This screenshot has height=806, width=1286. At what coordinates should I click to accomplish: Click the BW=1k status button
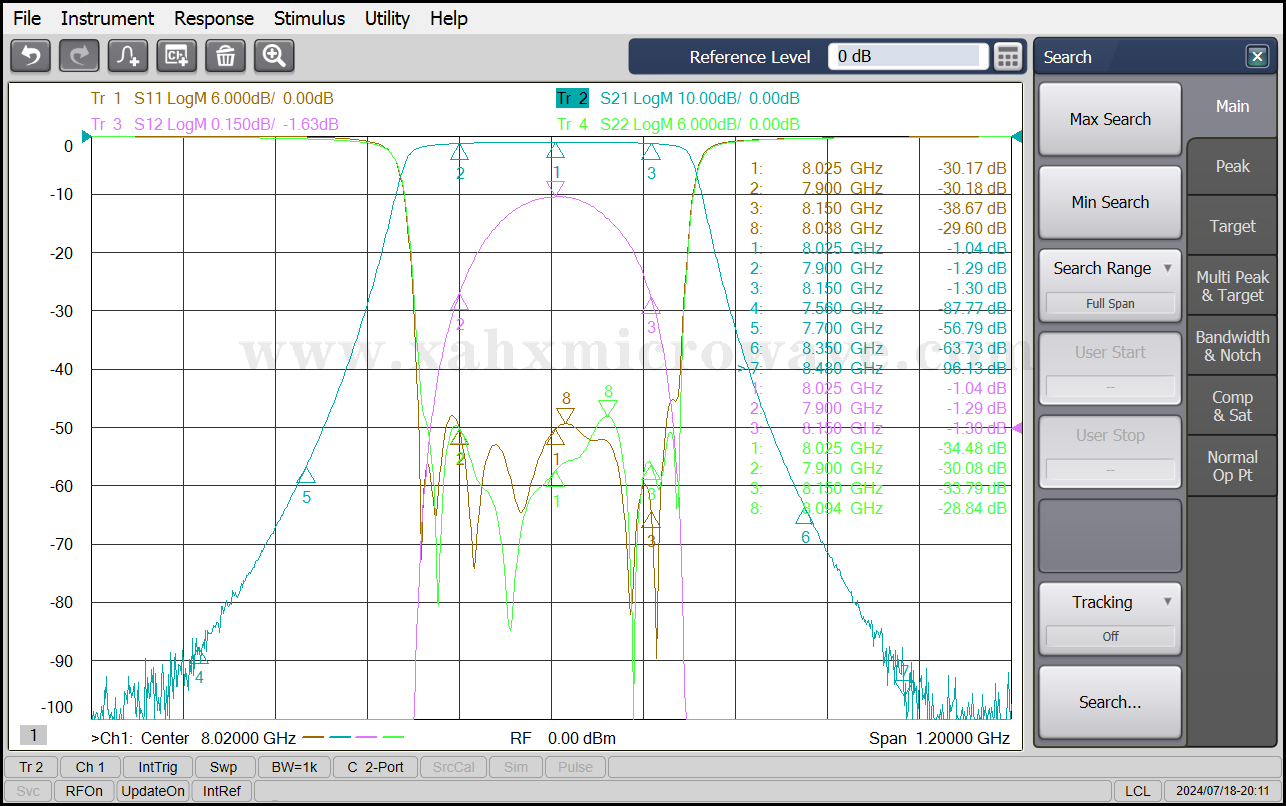(x=294, y=767)
